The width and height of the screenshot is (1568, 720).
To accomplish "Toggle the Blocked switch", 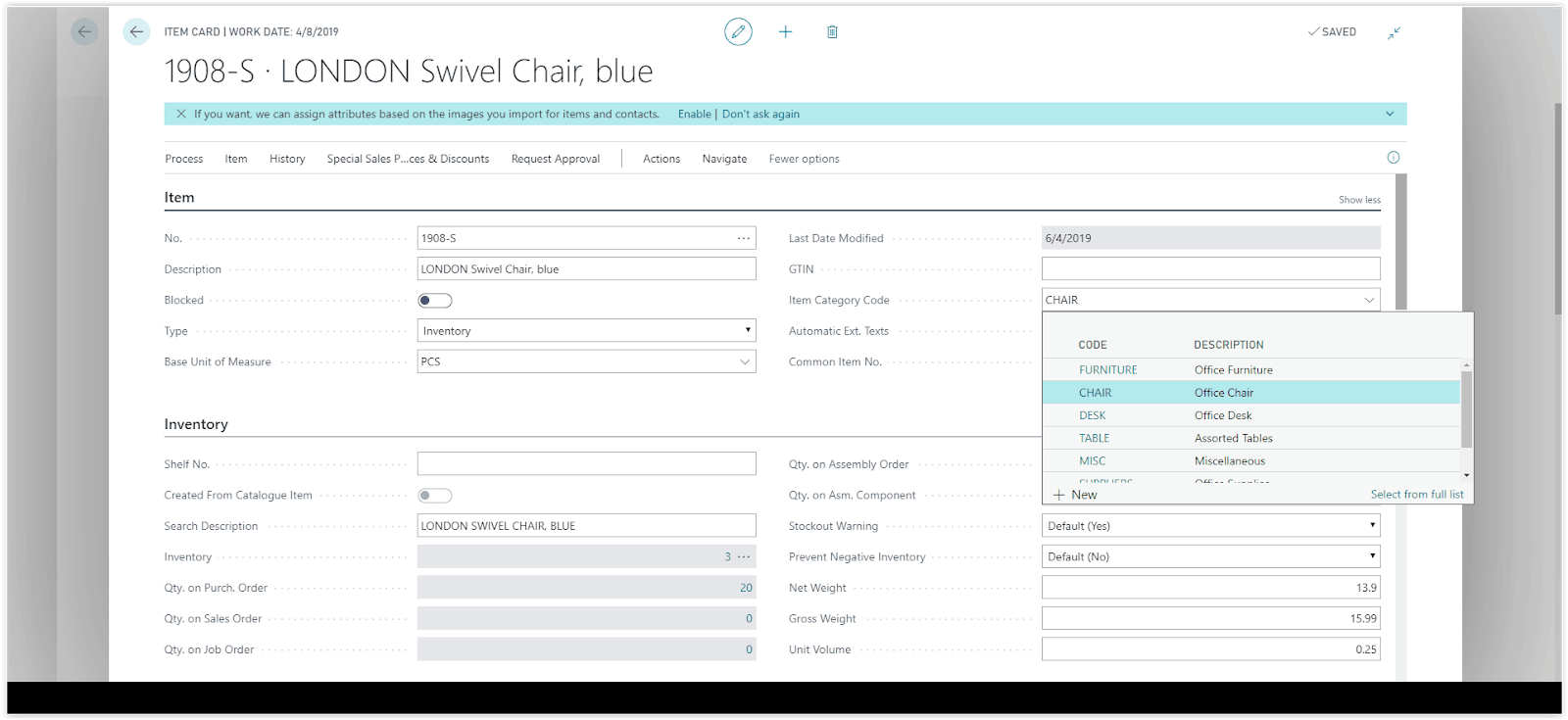I will pyautogui.click(x=435, y=300).
